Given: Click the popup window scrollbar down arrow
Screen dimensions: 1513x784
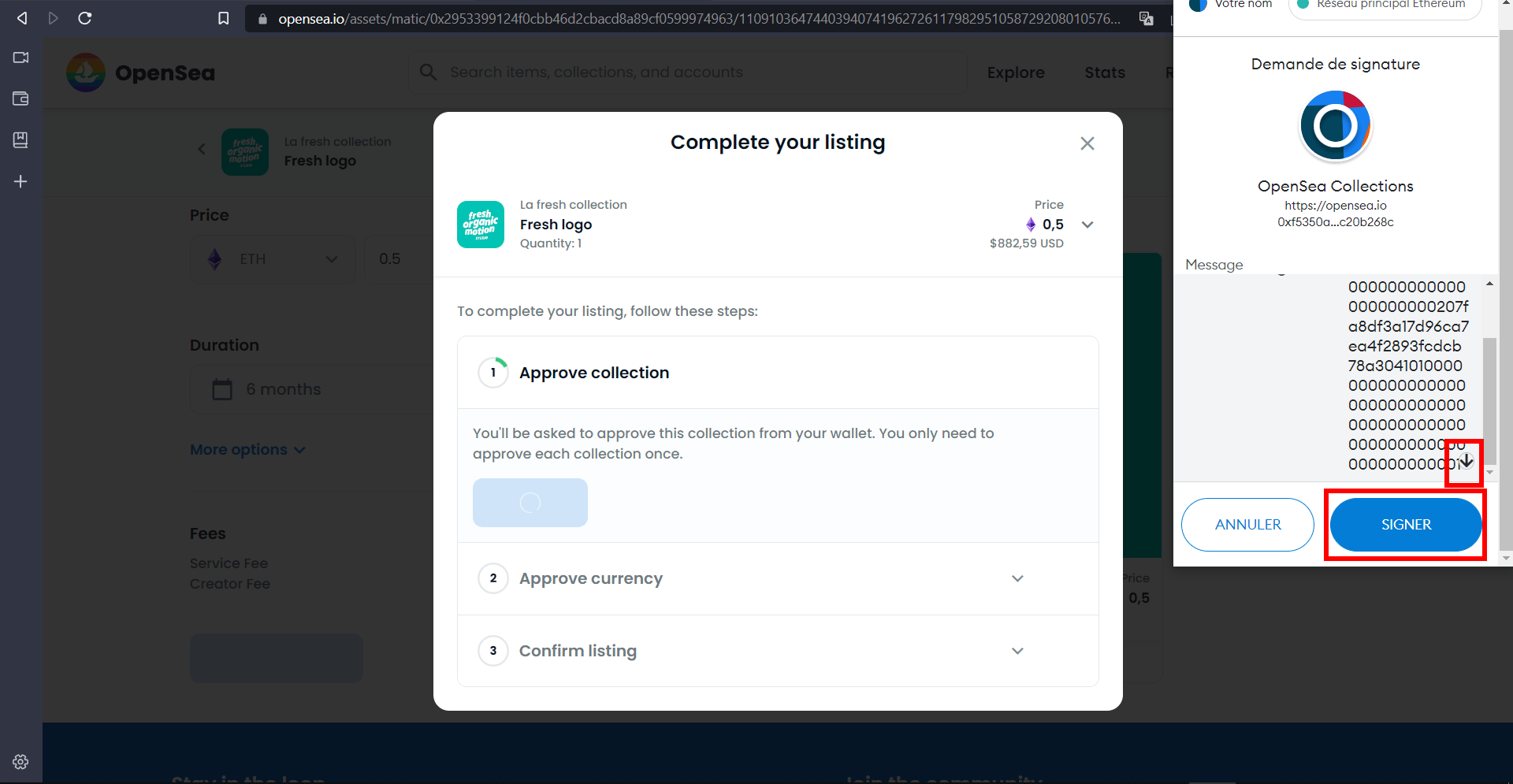Looking at the screenshot, I should tap(1506, 558).
